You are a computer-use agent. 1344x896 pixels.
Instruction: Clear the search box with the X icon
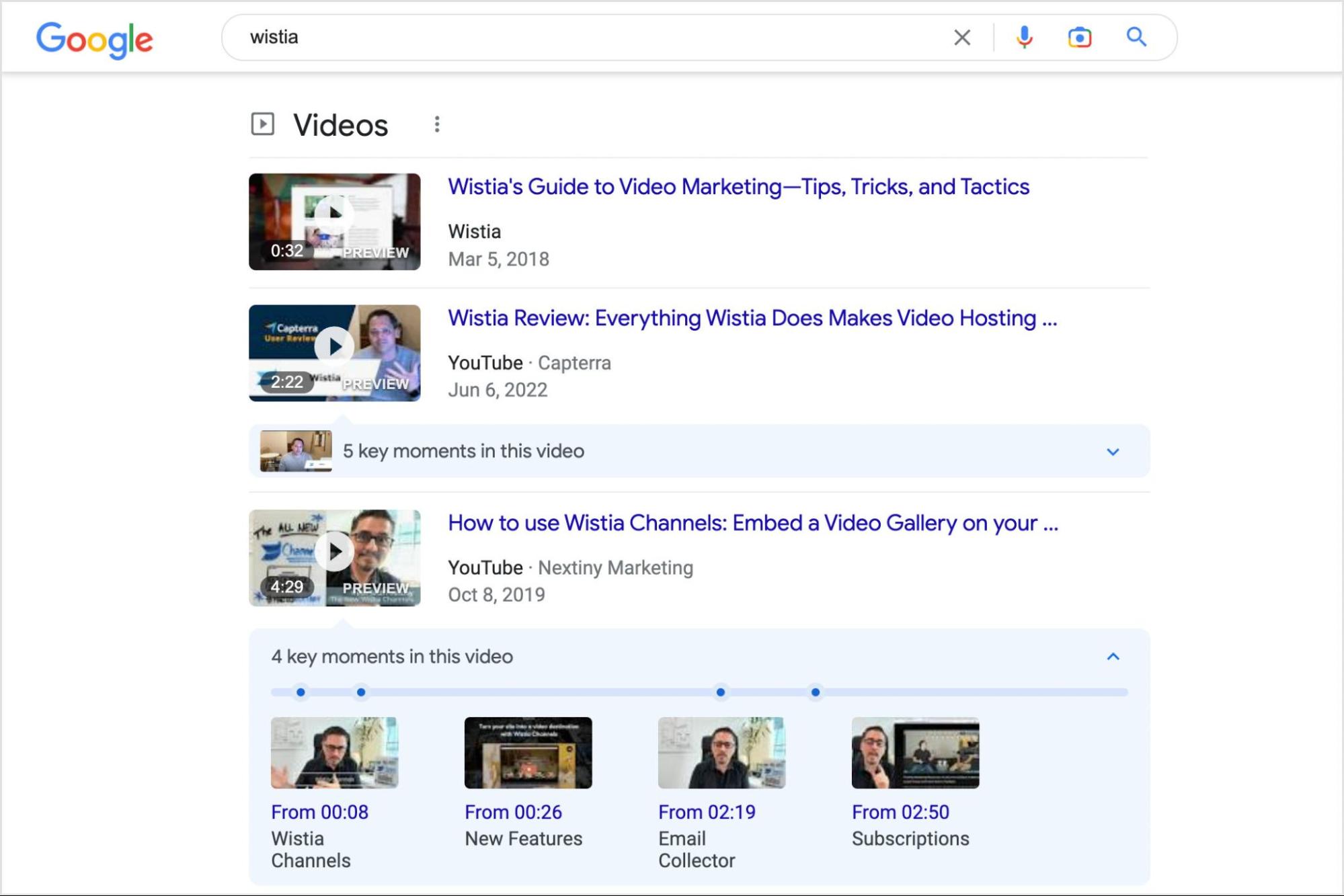tap(962, 38)
